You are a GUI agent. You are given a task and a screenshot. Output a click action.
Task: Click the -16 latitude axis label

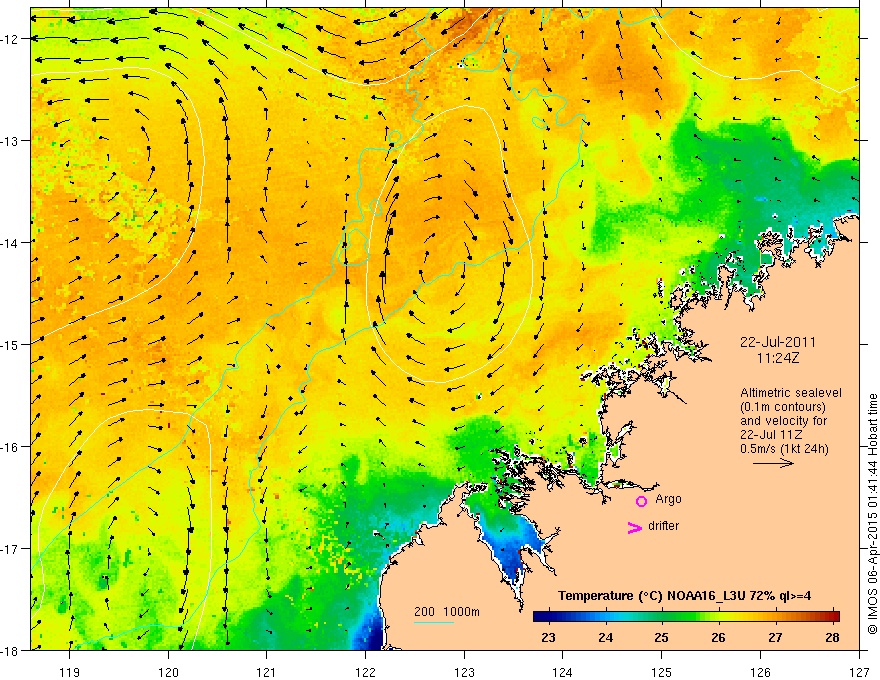[x=11, y=447]
